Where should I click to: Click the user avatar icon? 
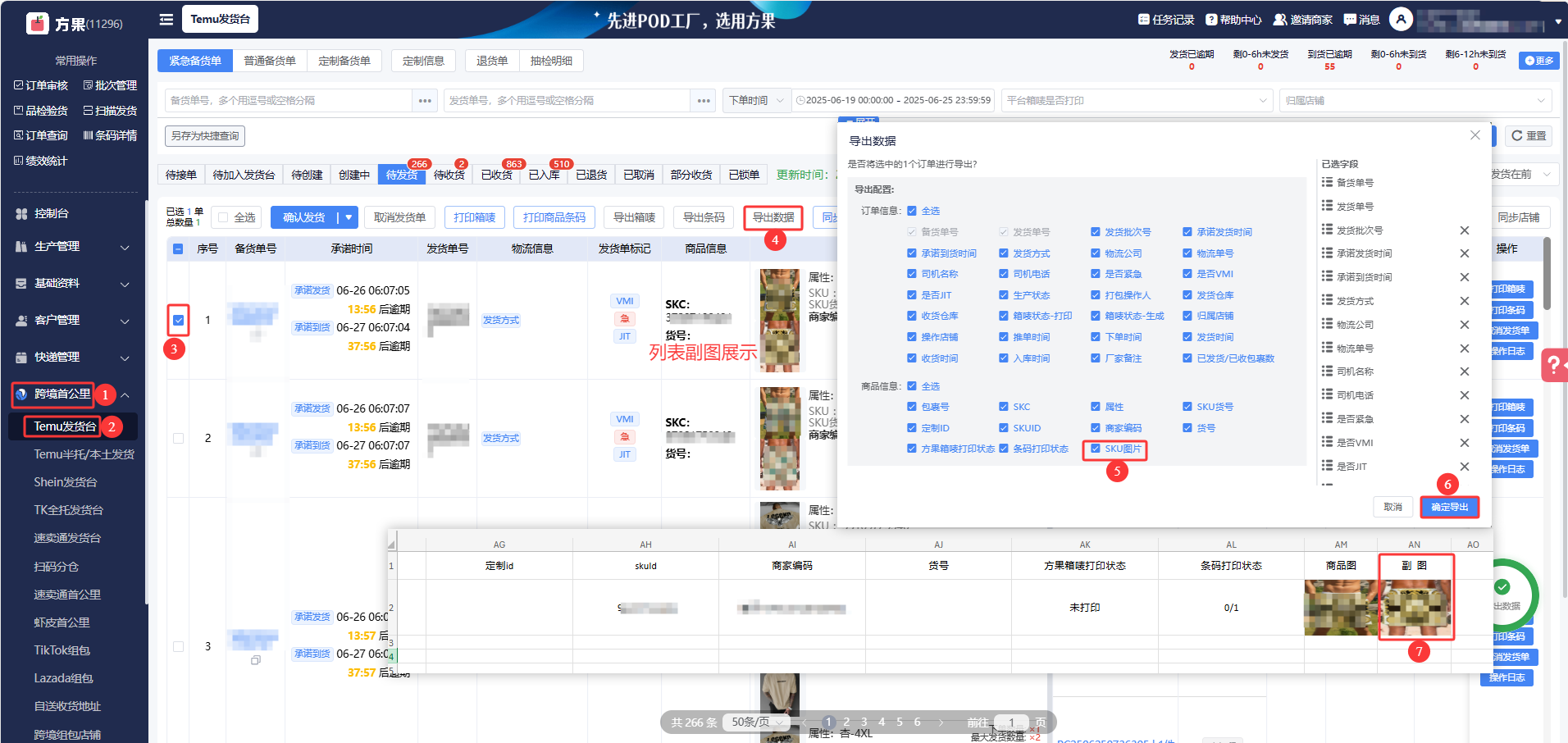point(1401,20)
